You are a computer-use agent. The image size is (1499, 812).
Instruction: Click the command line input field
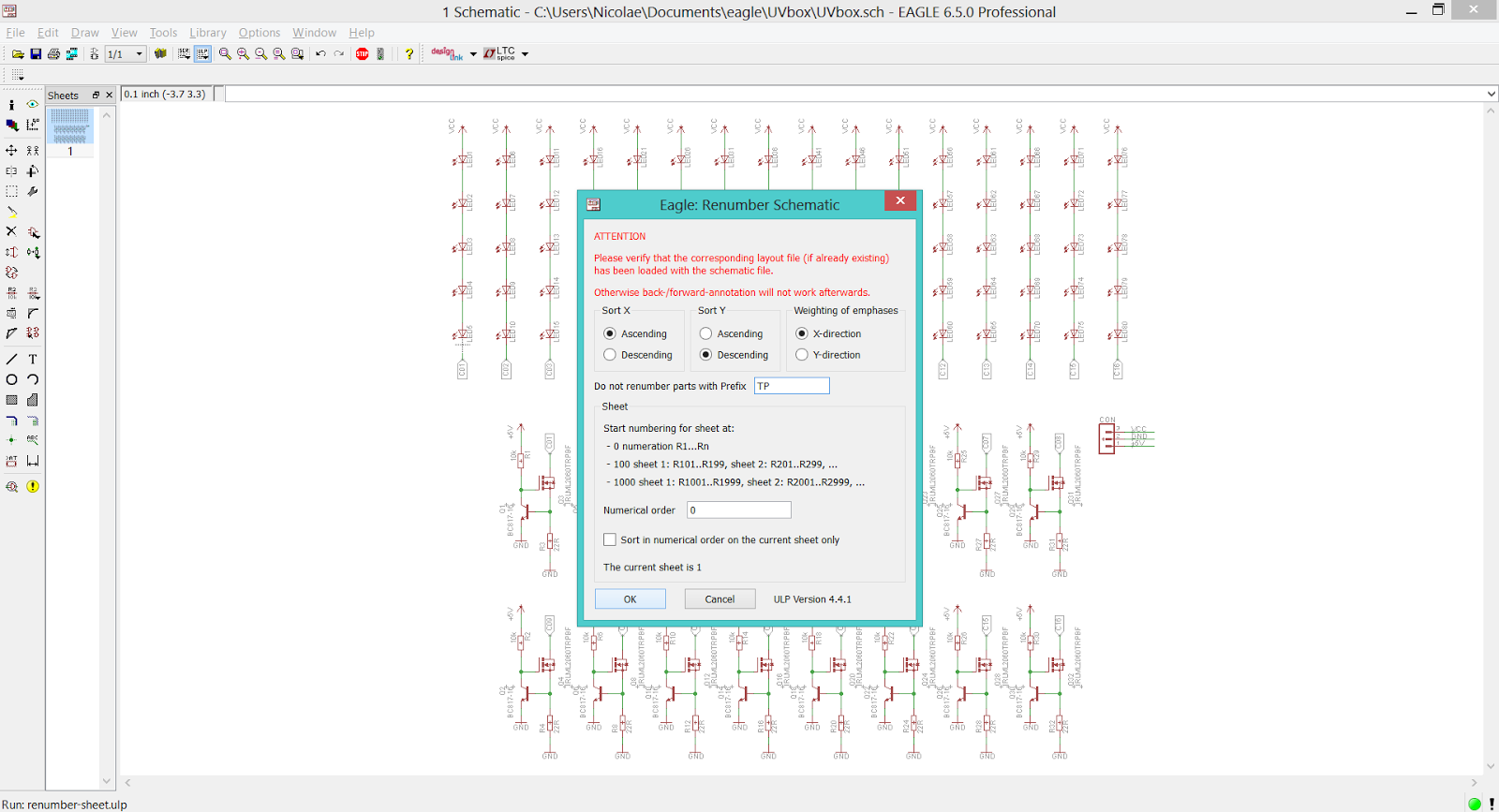pos(854,94)
